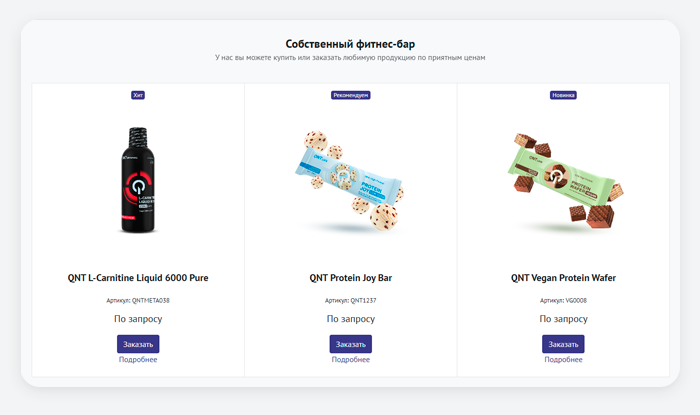700x415 pixels.
Task: Open the QNT L-Carnitine Liquid 6000 Pure title
Action: coord(138,278)
